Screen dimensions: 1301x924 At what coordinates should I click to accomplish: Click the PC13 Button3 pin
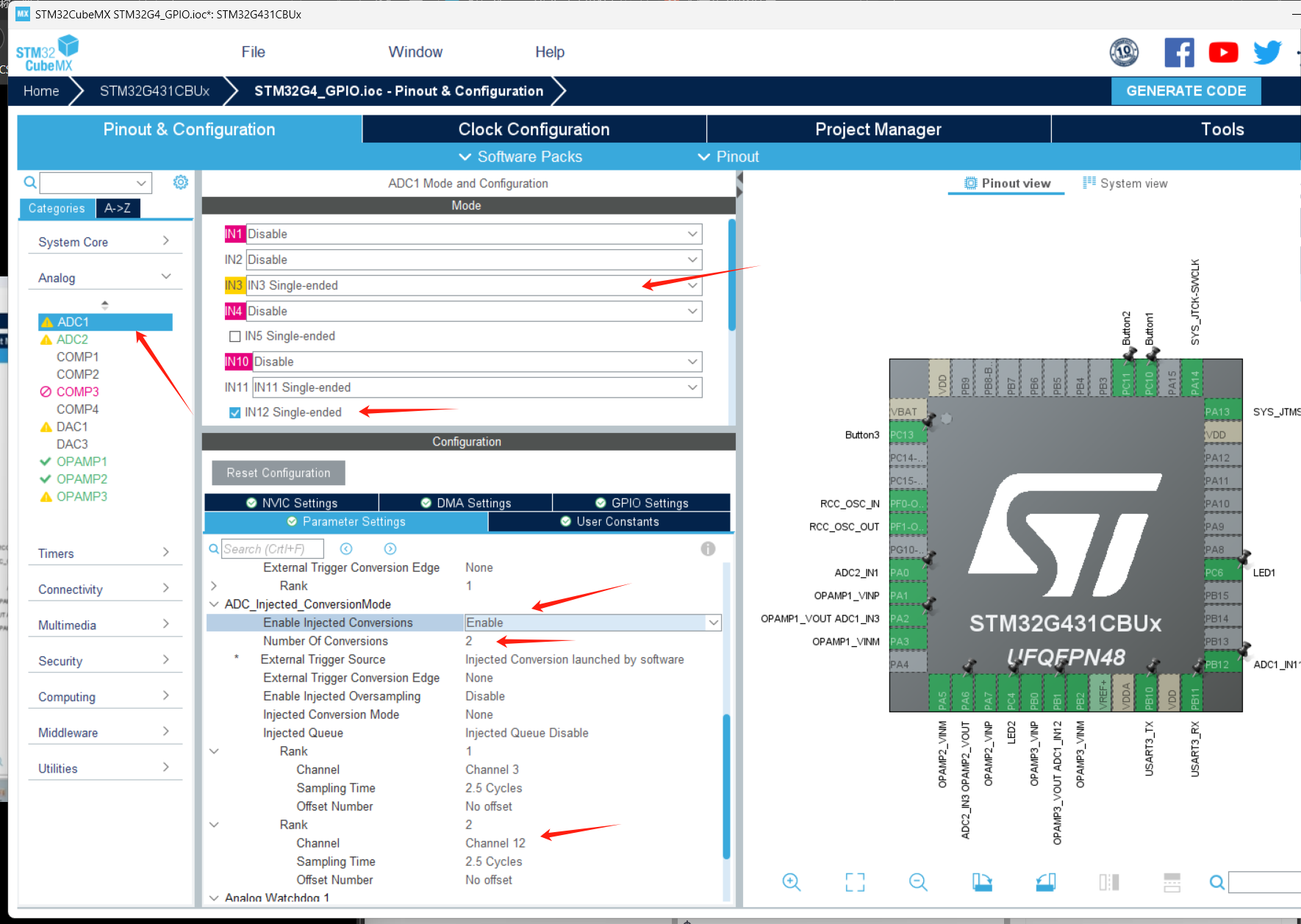pos(908,434)
